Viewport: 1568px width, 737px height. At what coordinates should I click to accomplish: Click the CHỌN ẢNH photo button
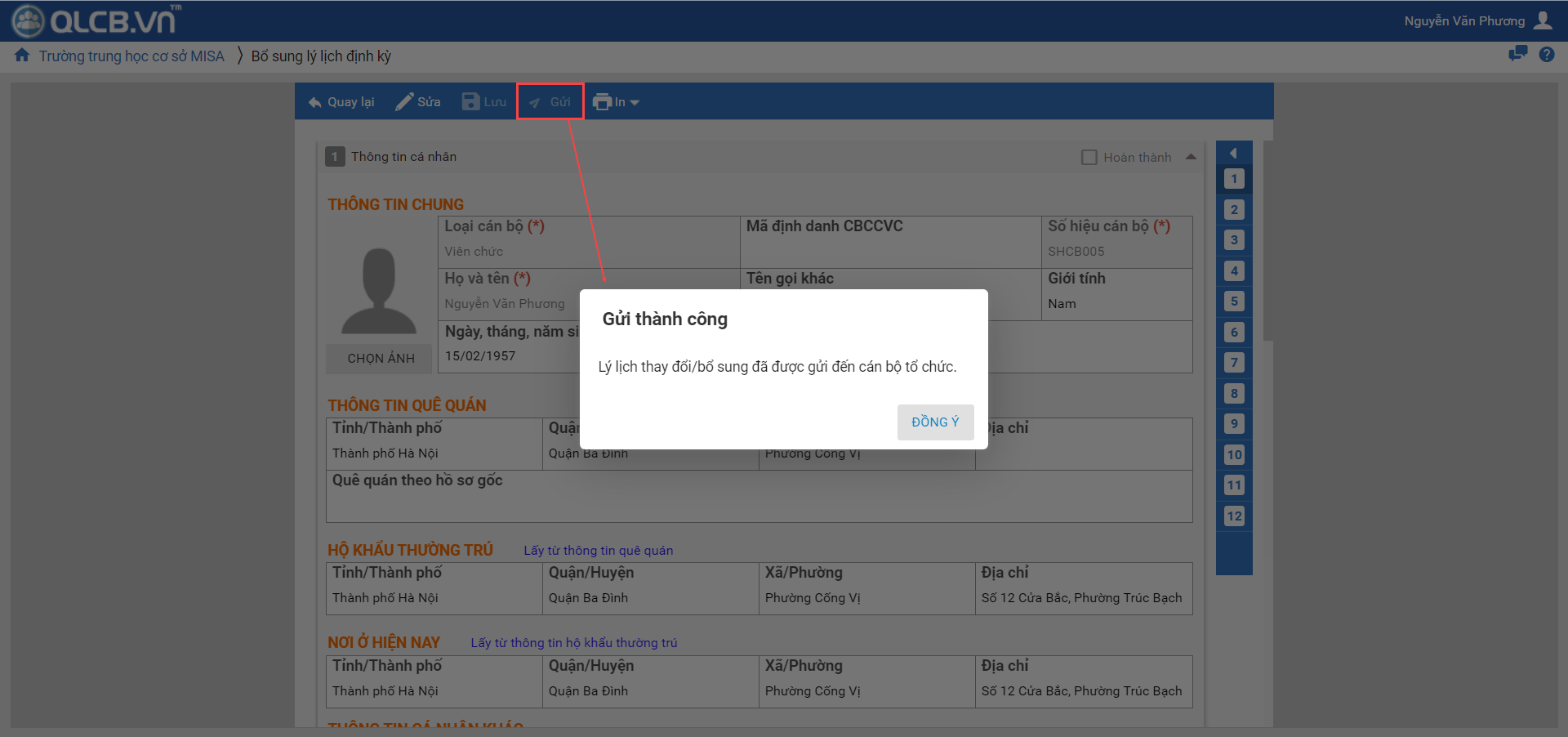(381, 358)
